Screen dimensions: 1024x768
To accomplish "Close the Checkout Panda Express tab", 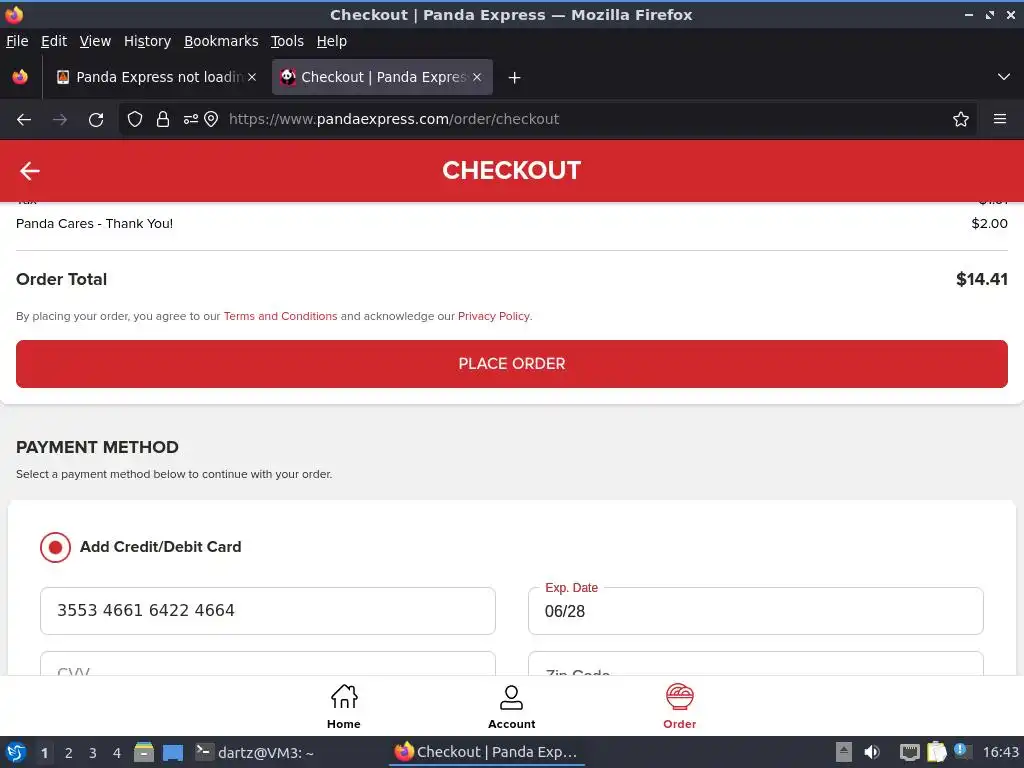I will click(x=477, y=77).
